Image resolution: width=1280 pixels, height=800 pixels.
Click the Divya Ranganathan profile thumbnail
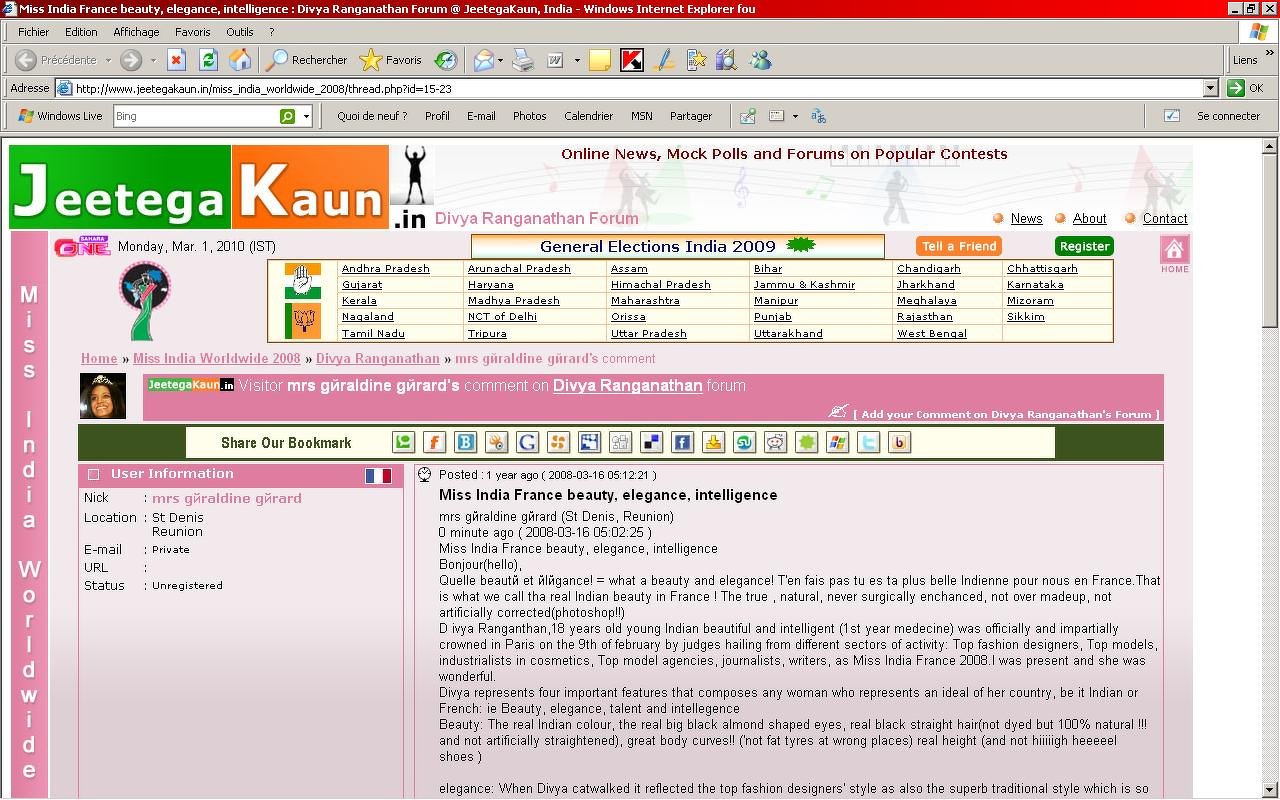tap(103, 396)
